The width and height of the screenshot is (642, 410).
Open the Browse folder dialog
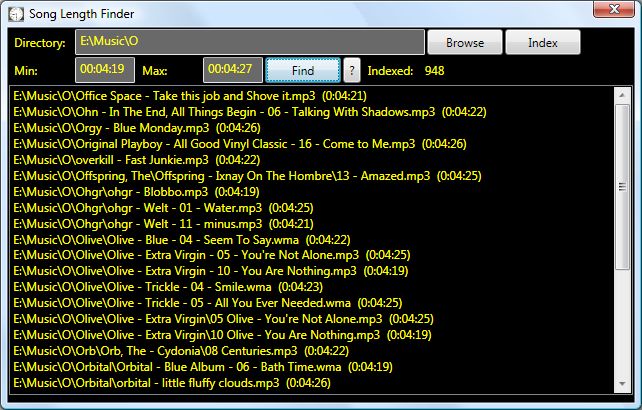pos(465,42)
